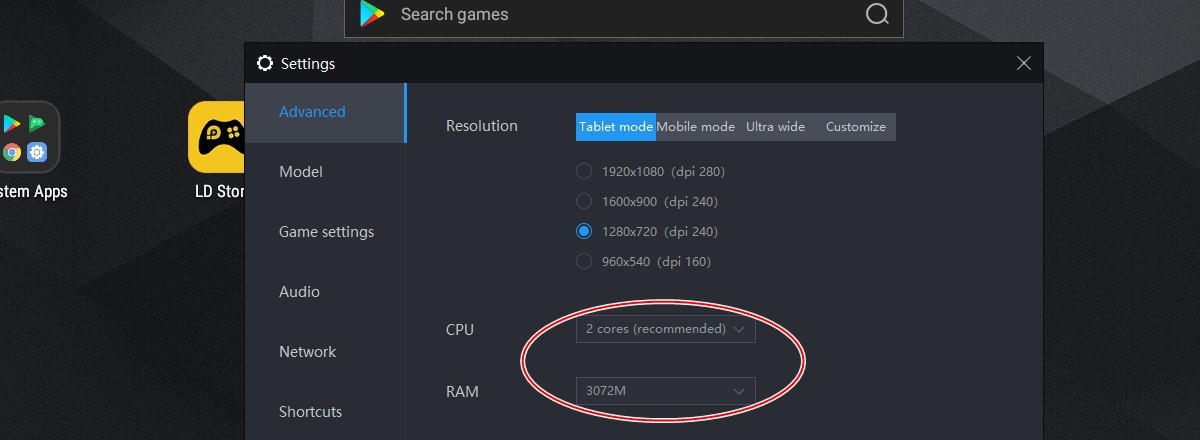Open the Game settings section
The image size is (1200, 440).
326,232
